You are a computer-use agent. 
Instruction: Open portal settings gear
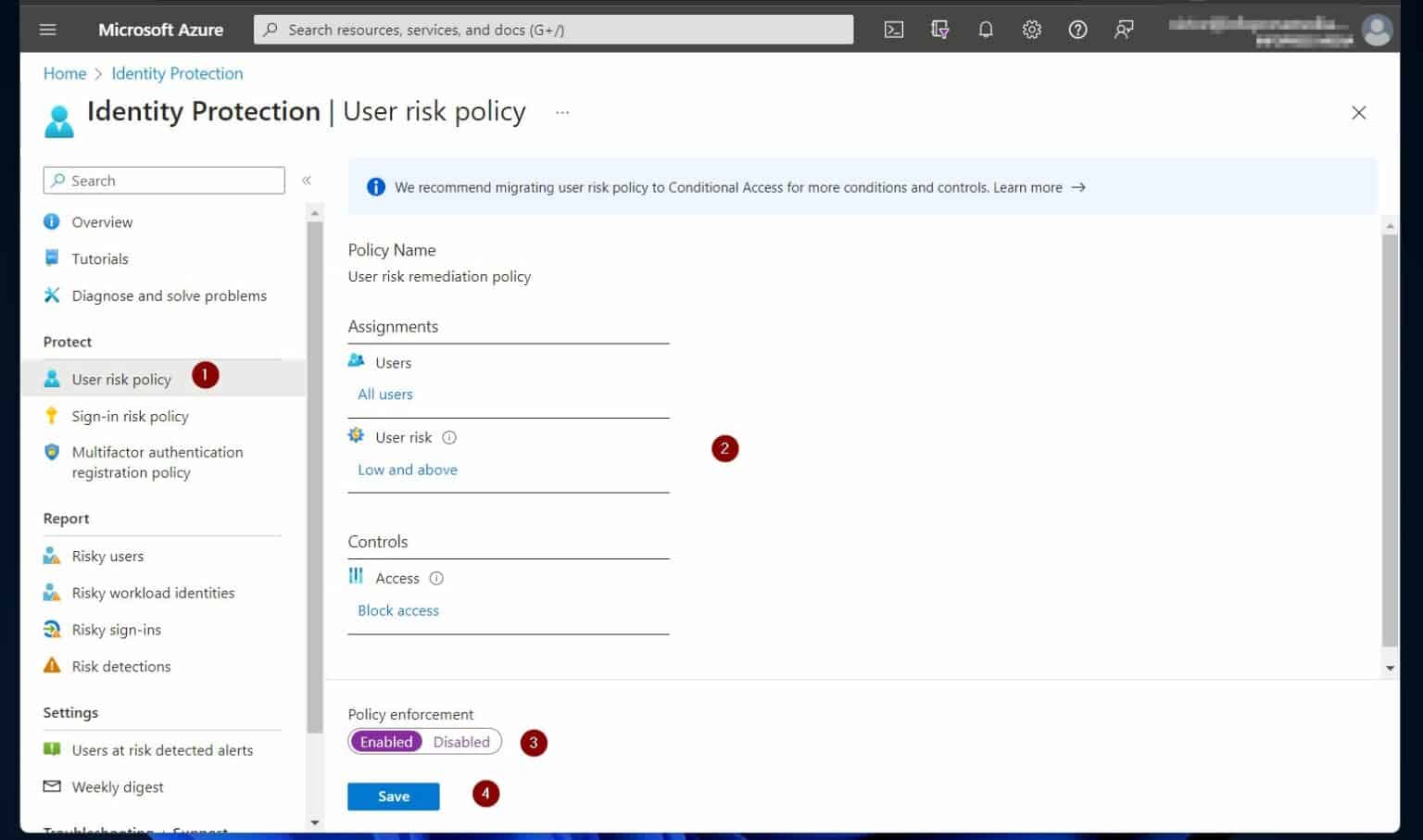coord(1031,30)
